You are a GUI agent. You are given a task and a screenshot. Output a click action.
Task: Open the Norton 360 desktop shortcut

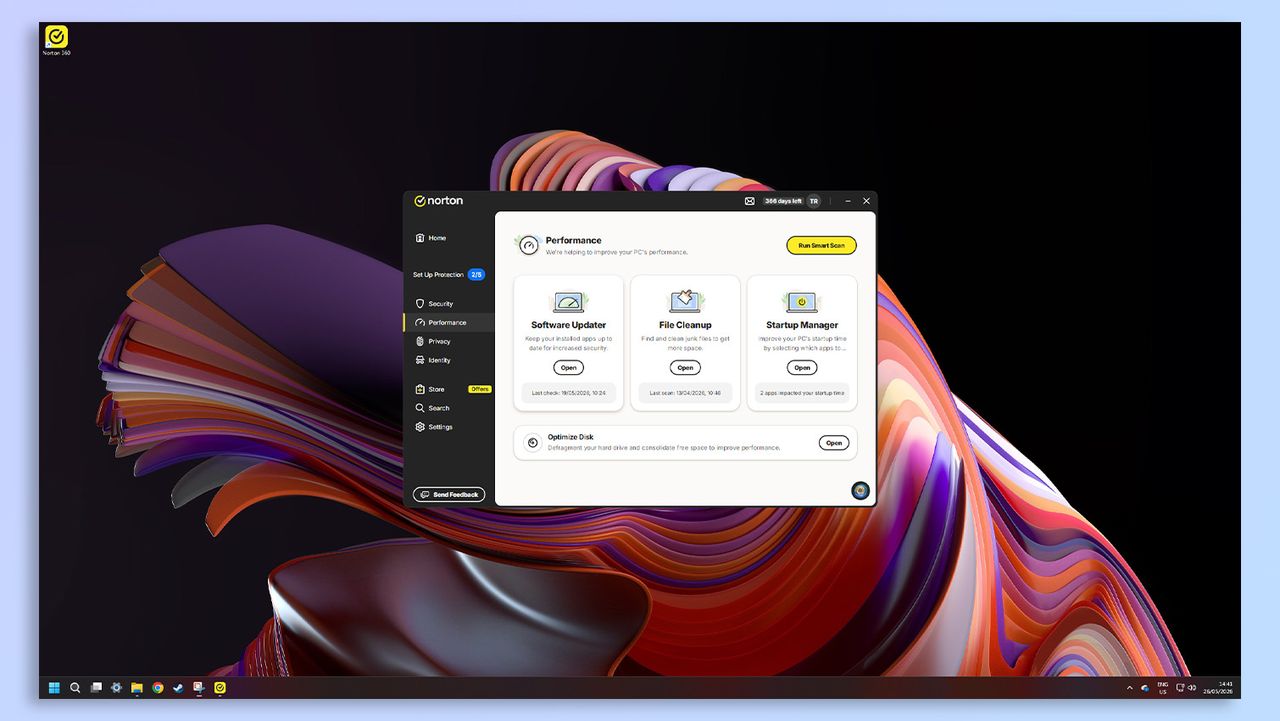click(57, 40)
